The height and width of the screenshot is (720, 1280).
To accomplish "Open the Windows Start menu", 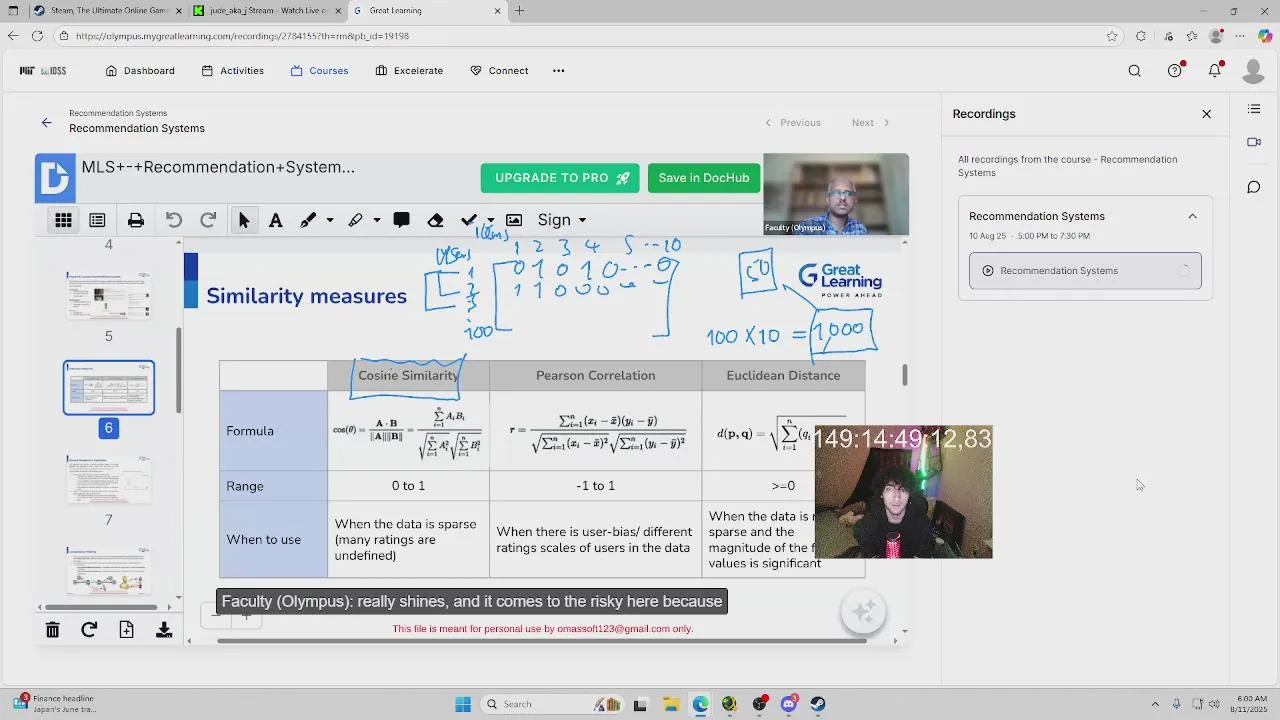I will (x=463, y=704).
